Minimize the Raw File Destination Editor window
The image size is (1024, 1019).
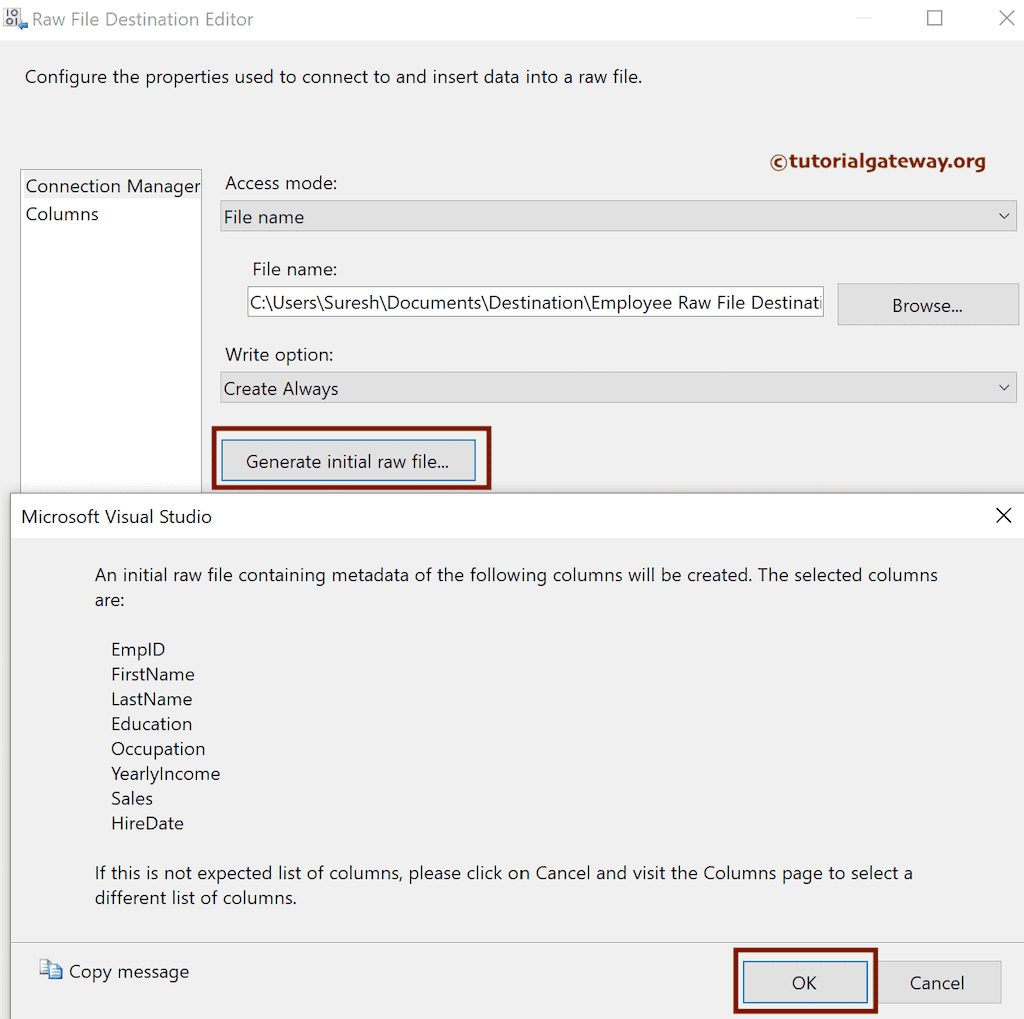[862, 19]
